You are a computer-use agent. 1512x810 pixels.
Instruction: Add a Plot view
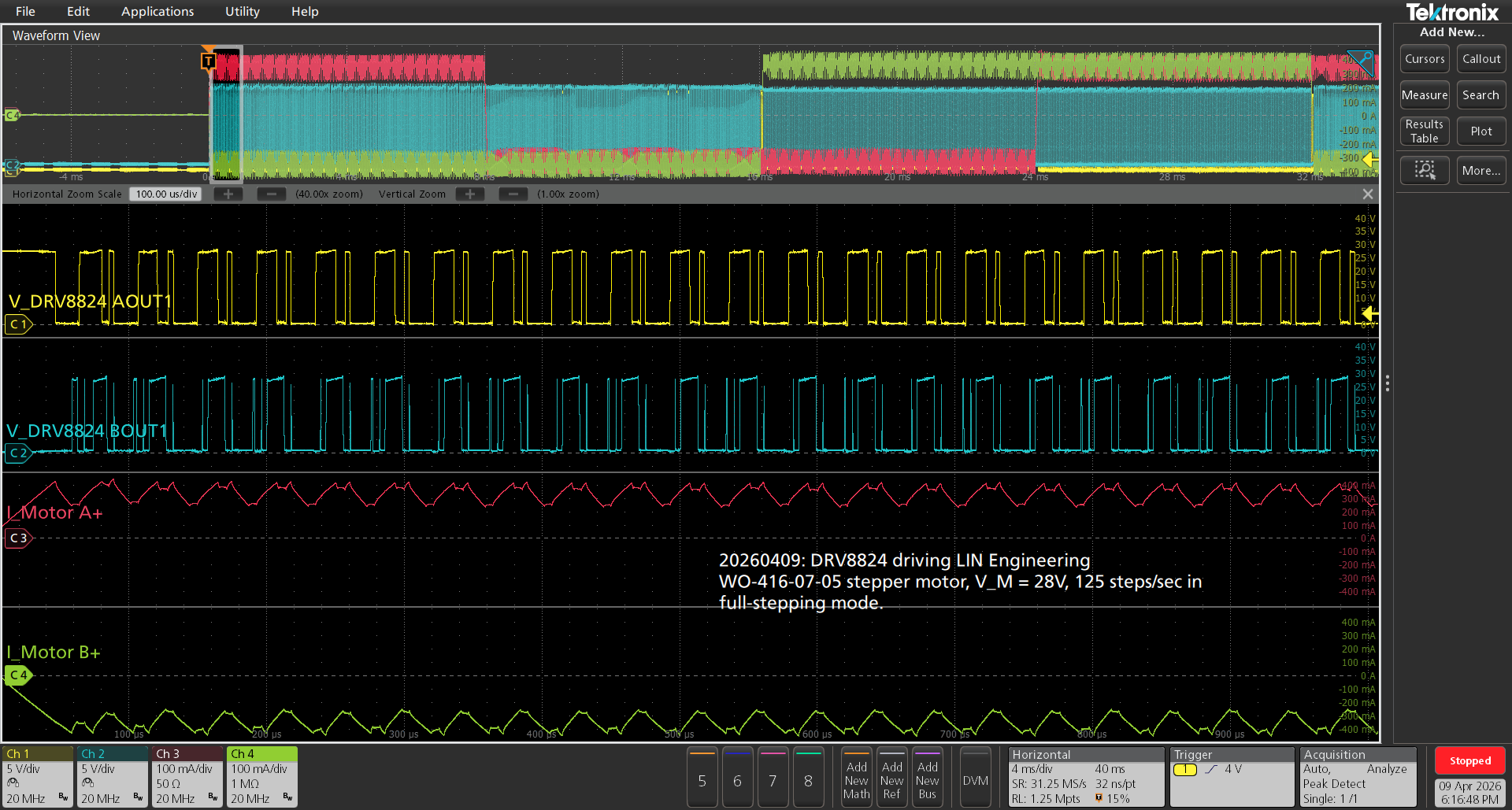click(1481, 131)
